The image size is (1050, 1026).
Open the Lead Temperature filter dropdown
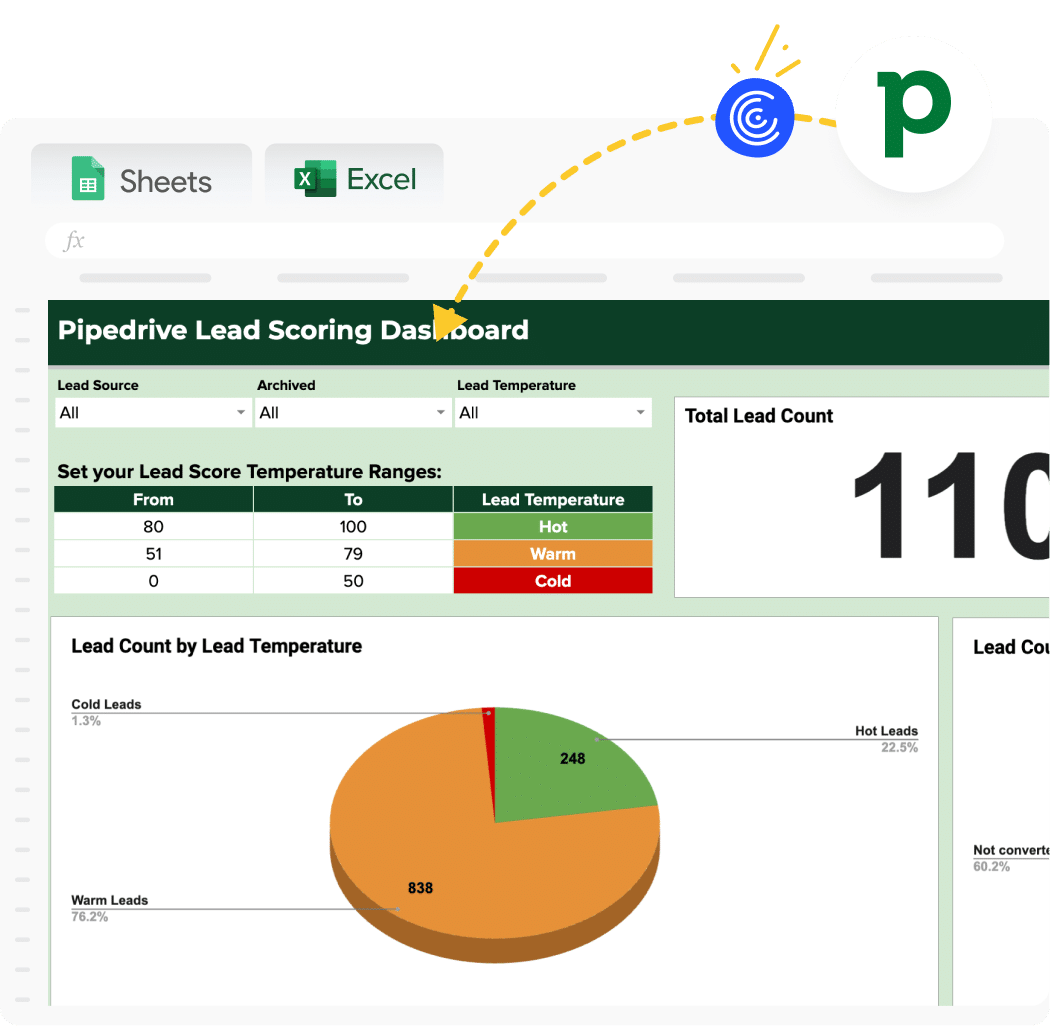pyautogui.click(x=553, y=413)
